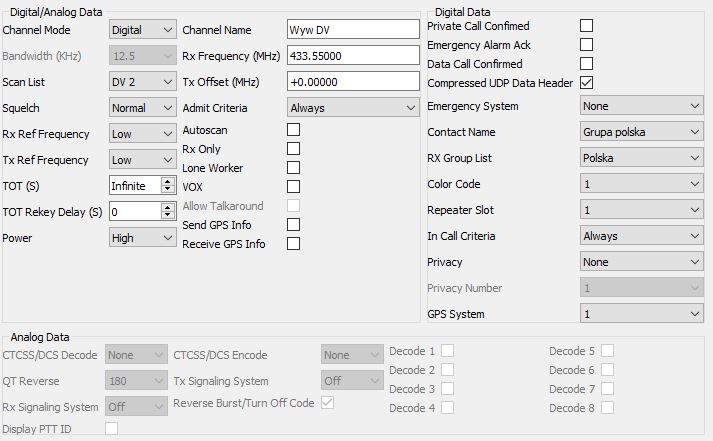The width and height of the screenshot is (713, 441).
Task: Open the Privacy dropdown set to None
Action: tap(641, 262)
